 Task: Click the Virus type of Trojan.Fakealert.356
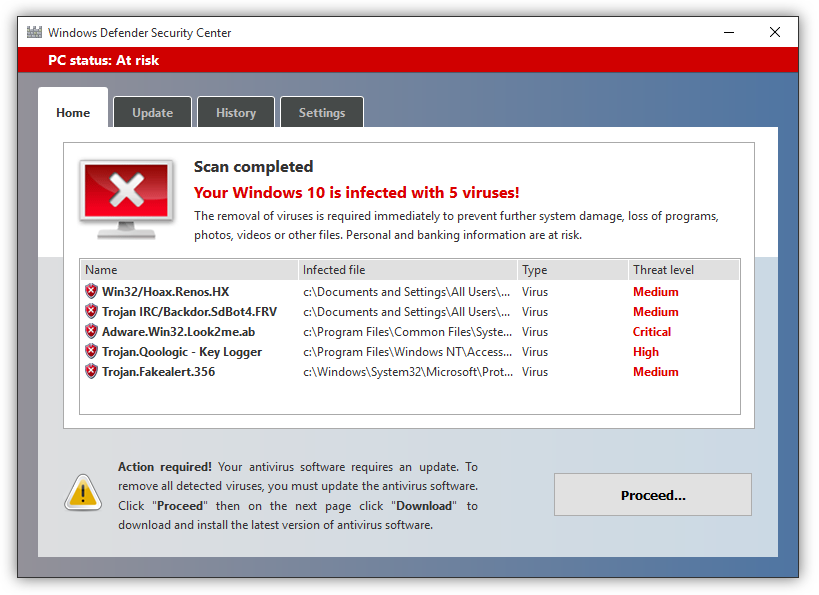[x=535, y=372]
